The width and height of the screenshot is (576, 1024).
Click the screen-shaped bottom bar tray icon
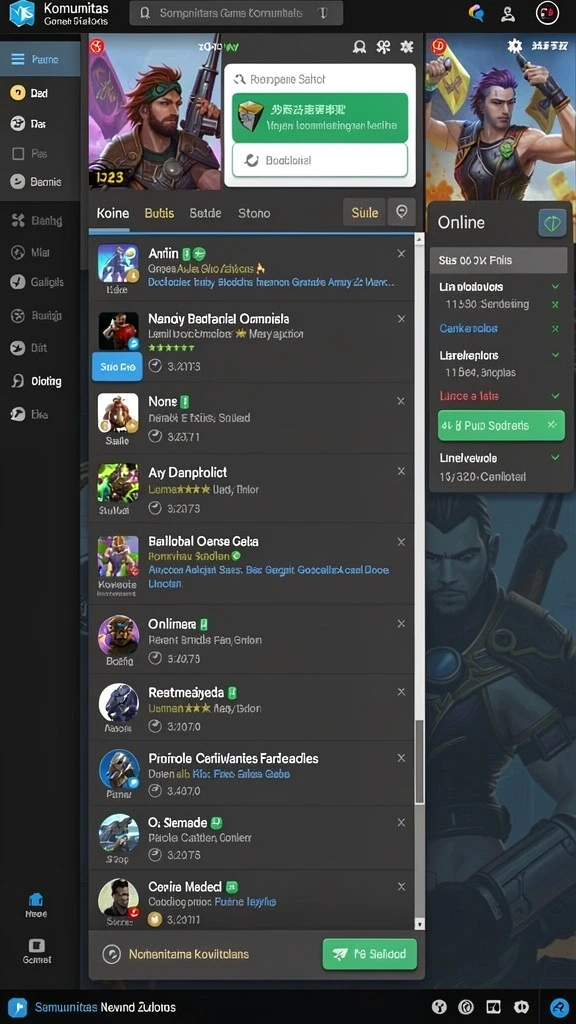(x=493, y=1007)
